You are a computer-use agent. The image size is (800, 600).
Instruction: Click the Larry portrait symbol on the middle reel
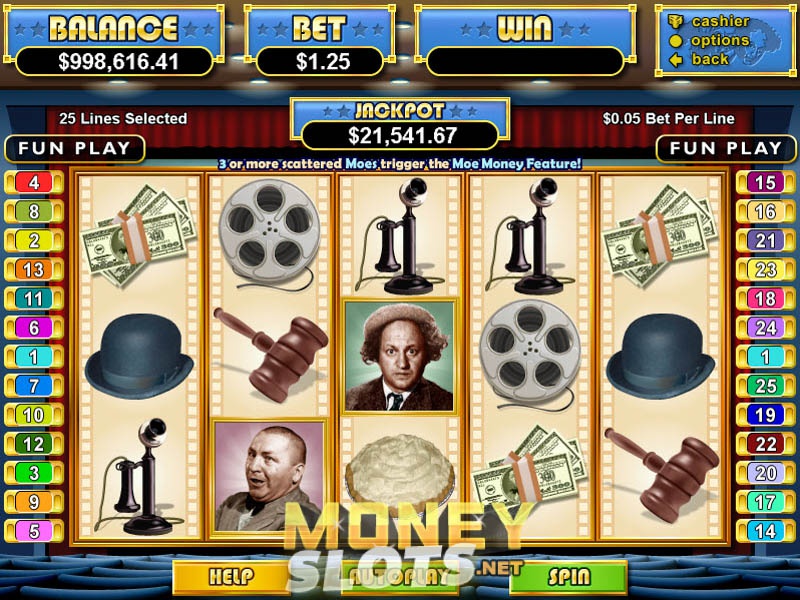399,357
